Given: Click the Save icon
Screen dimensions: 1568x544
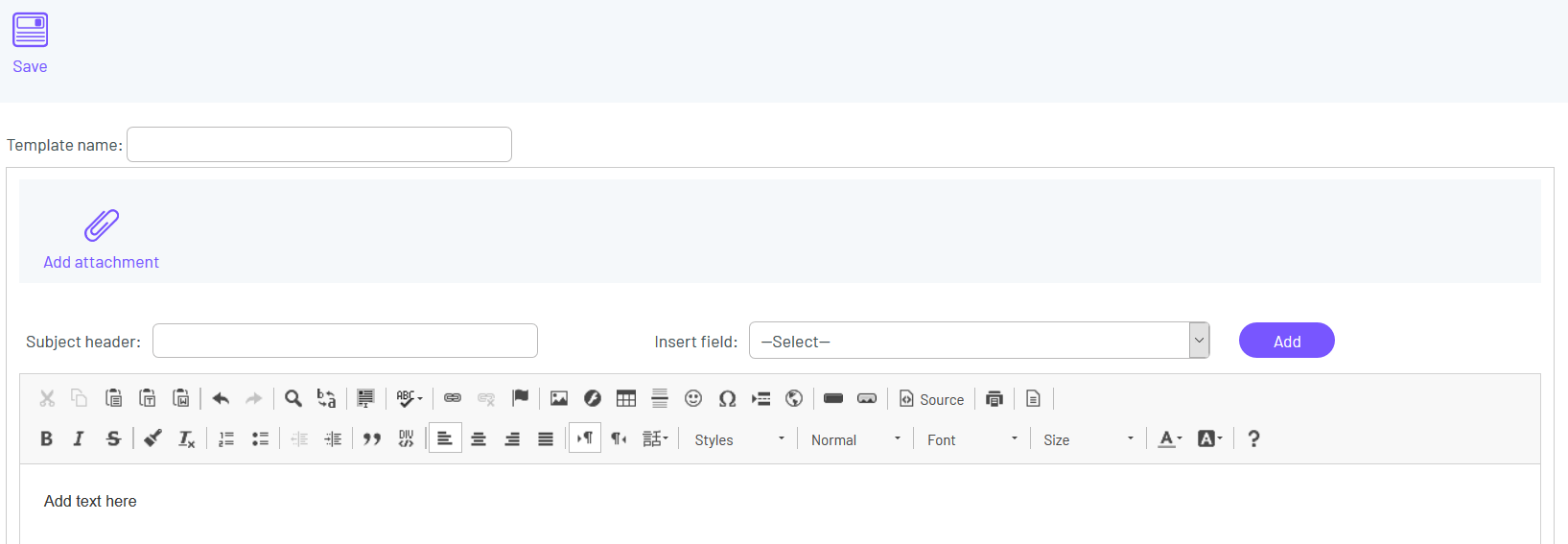Looking at the screenshot, I should point(30,31).
